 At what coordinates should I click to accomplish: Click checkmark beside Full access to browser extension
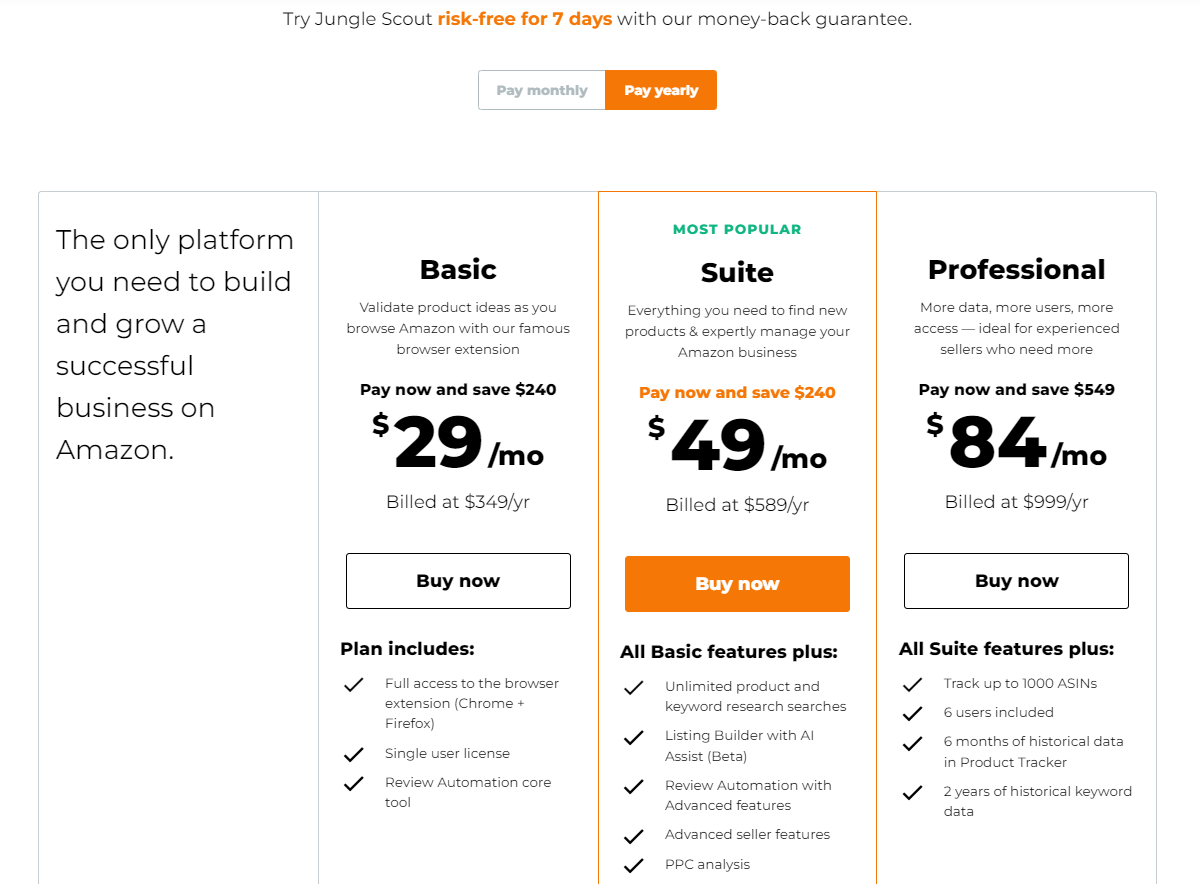(353, 685)
